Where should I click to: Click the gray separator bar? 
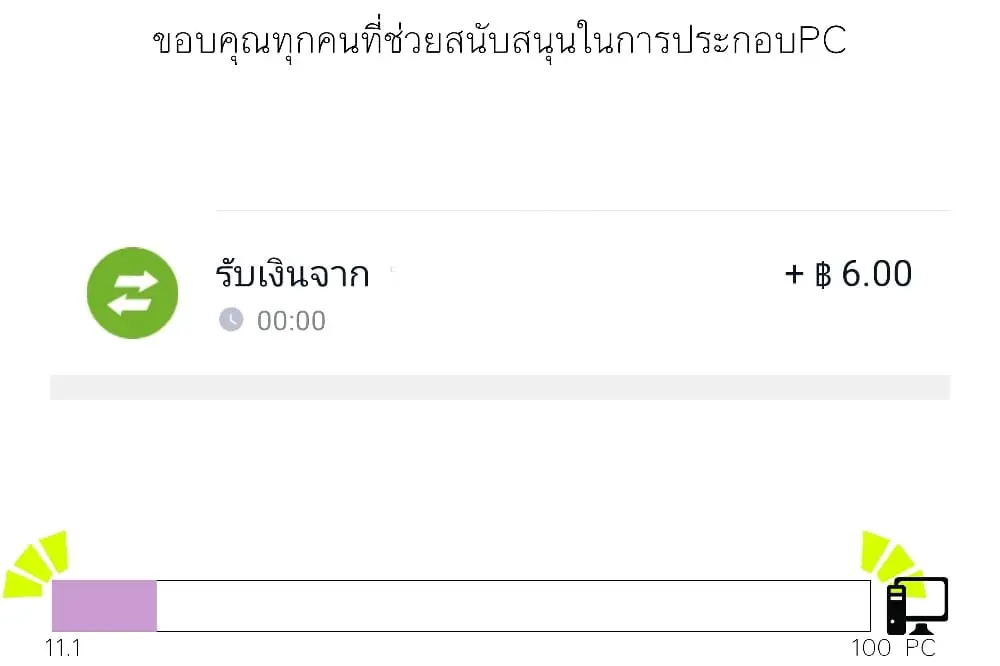[x=500, y=388]
